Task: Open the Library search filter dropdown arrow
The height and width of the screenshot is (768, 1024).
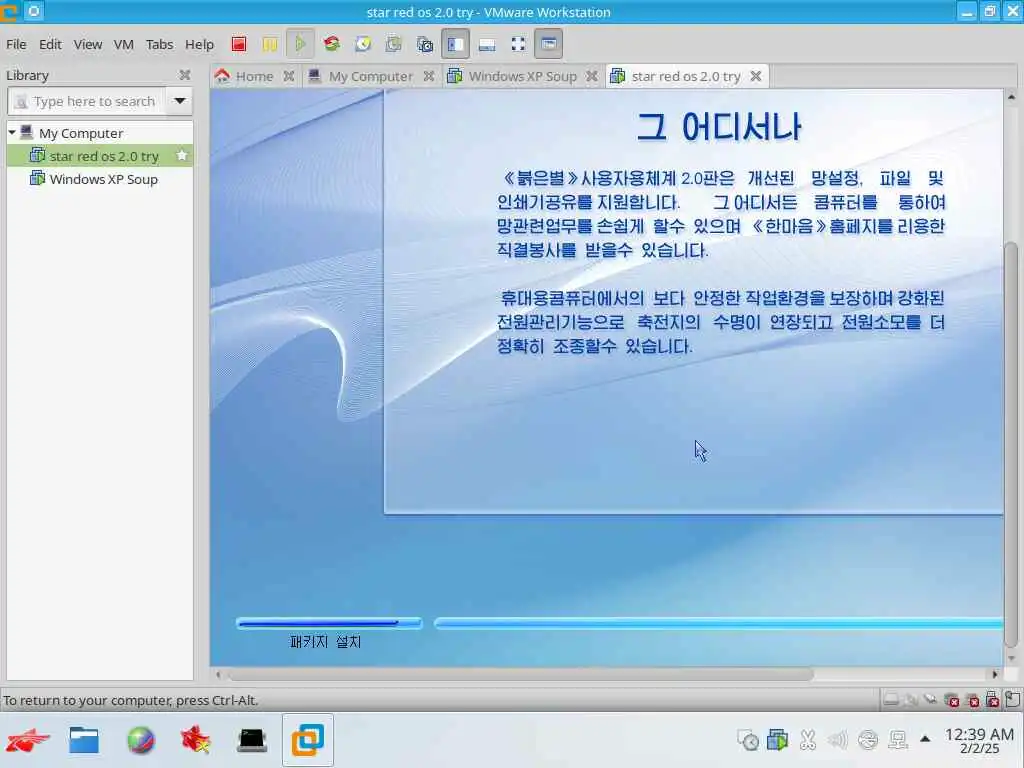Action: click(x=180, y=101)
